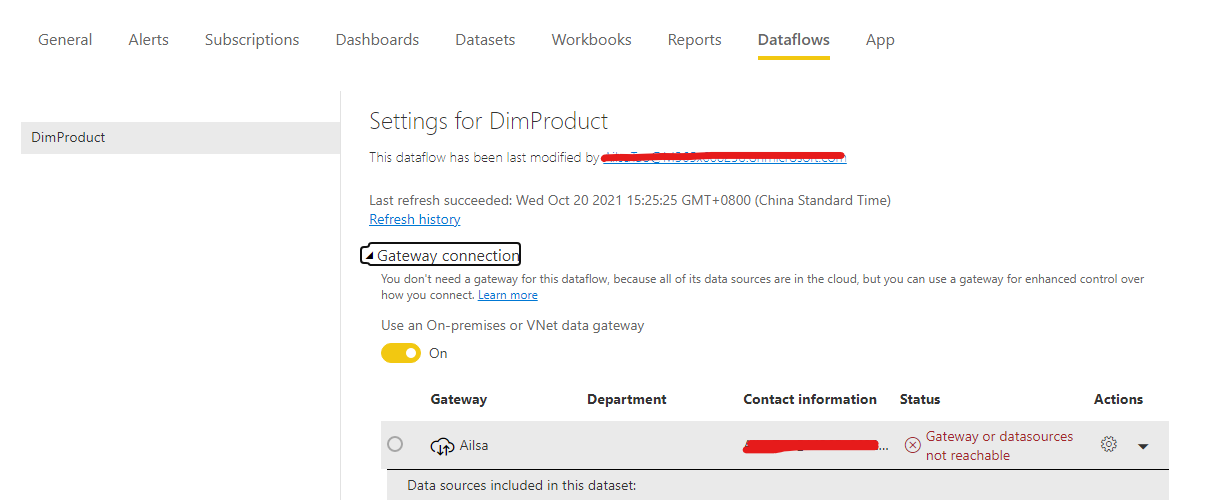Click the Ailsa gateway cloud icon

pyautogui.click(x=442, y=446)
